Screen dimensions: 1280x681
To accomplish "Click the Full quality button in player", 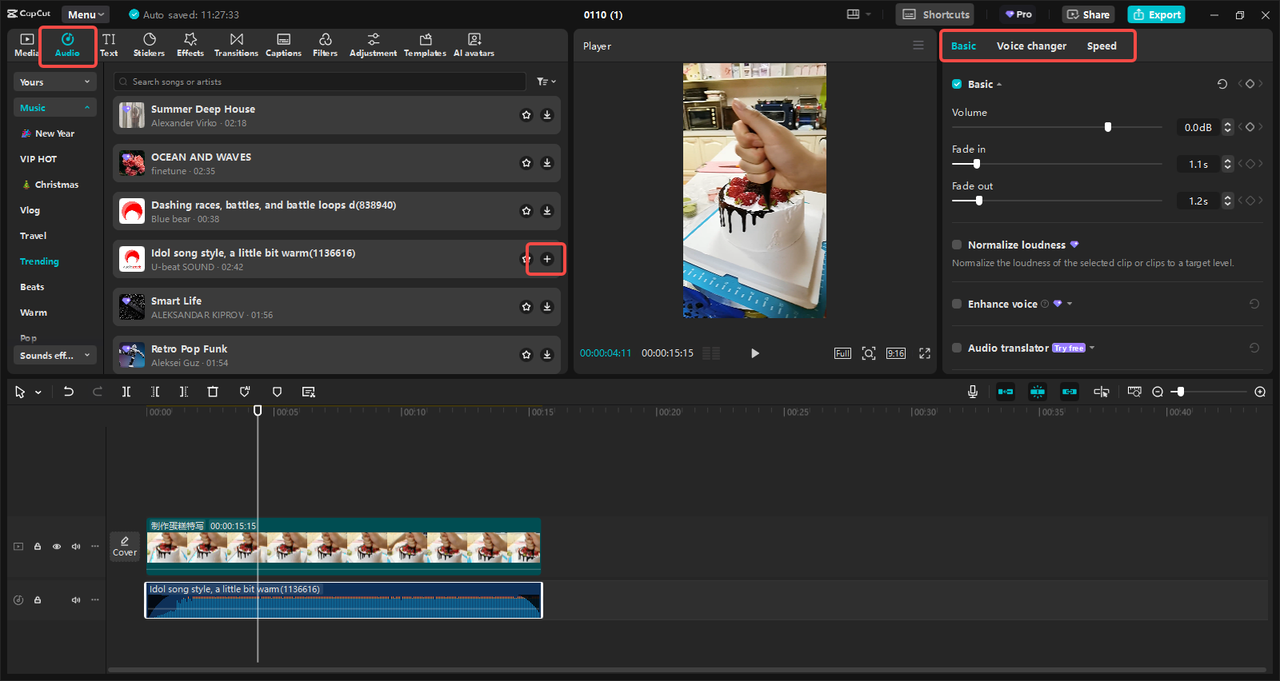I will click(842, 353).
